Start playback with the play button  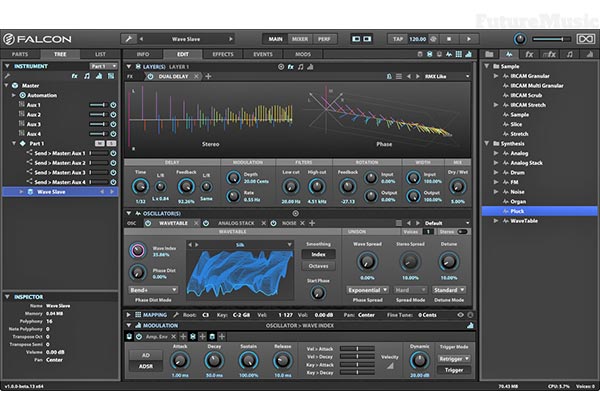(469, 39)
